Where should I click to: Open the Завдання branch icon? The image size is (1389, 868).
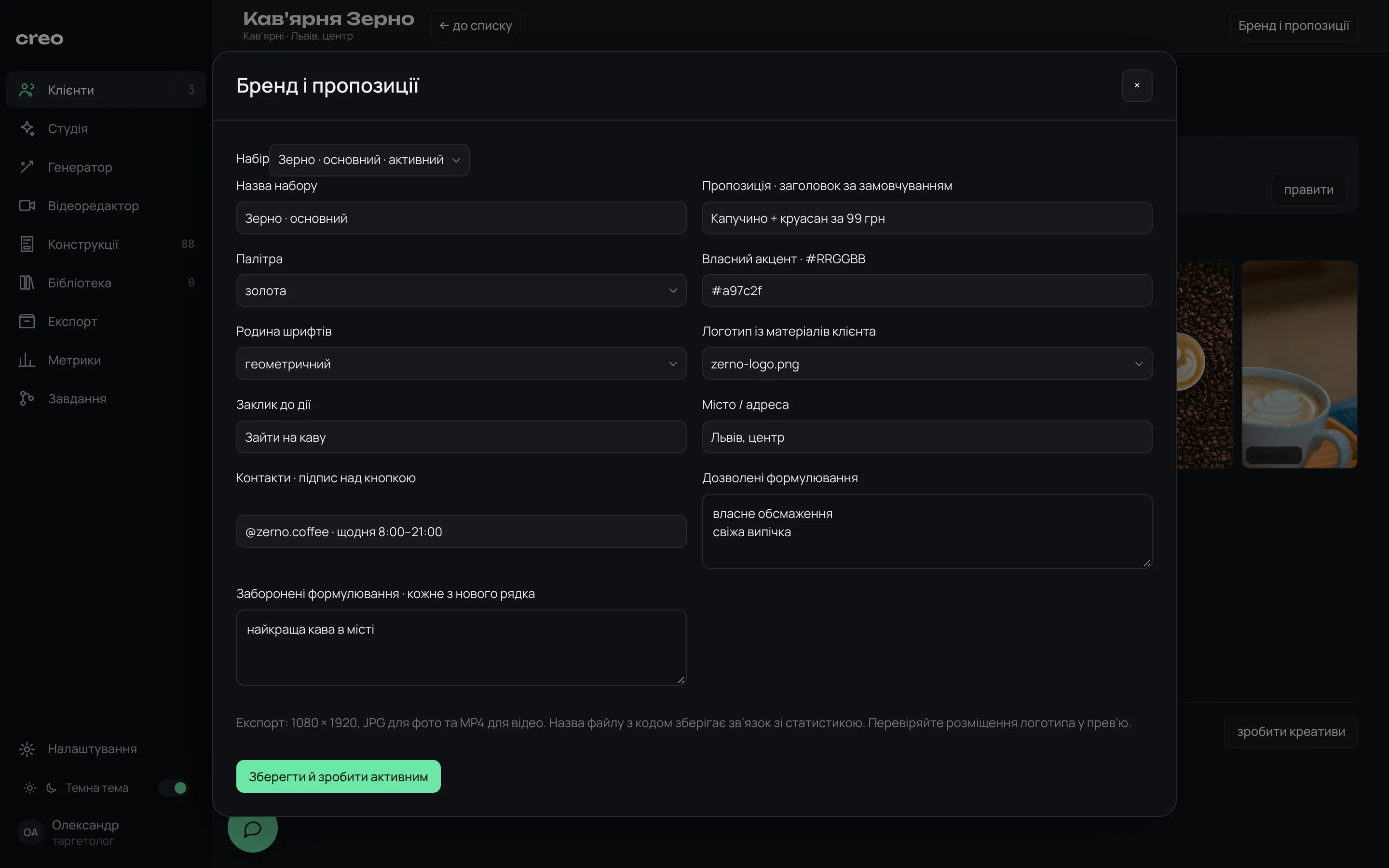click(27, 398)
